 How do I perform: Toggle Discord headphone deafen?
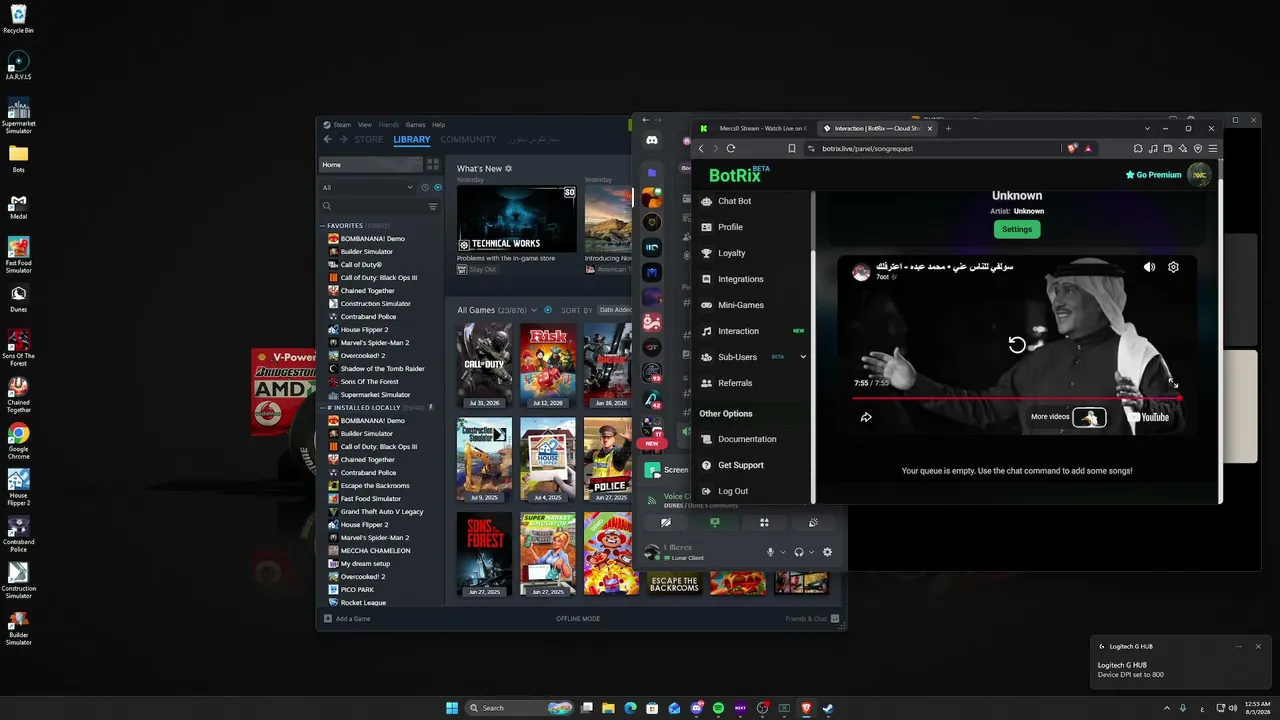pyautogui.click(x=798, y=552)
